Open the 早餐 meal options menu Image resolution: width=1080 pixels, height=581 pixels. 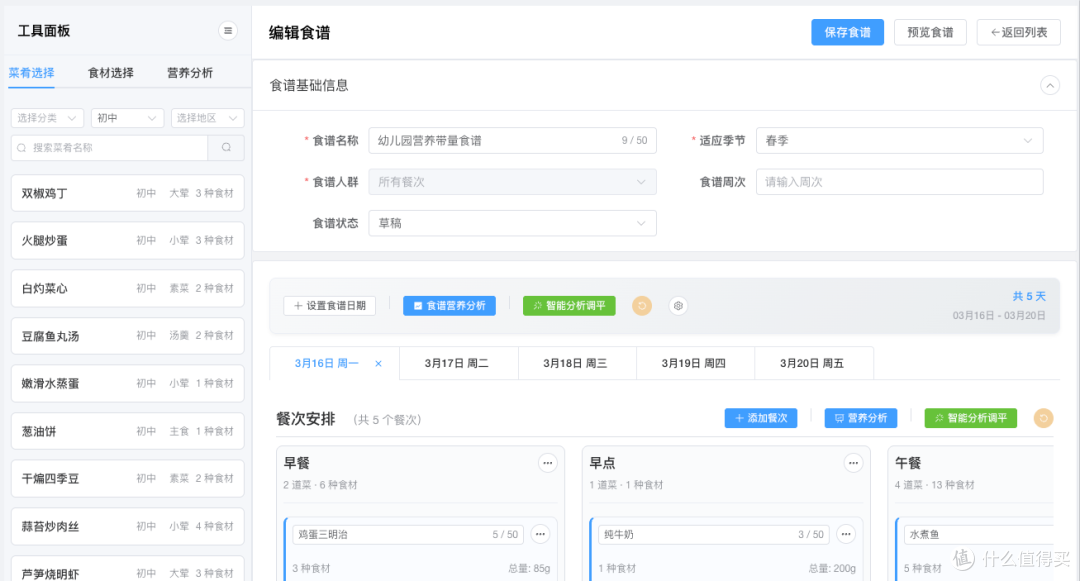[x=548, y=463]
